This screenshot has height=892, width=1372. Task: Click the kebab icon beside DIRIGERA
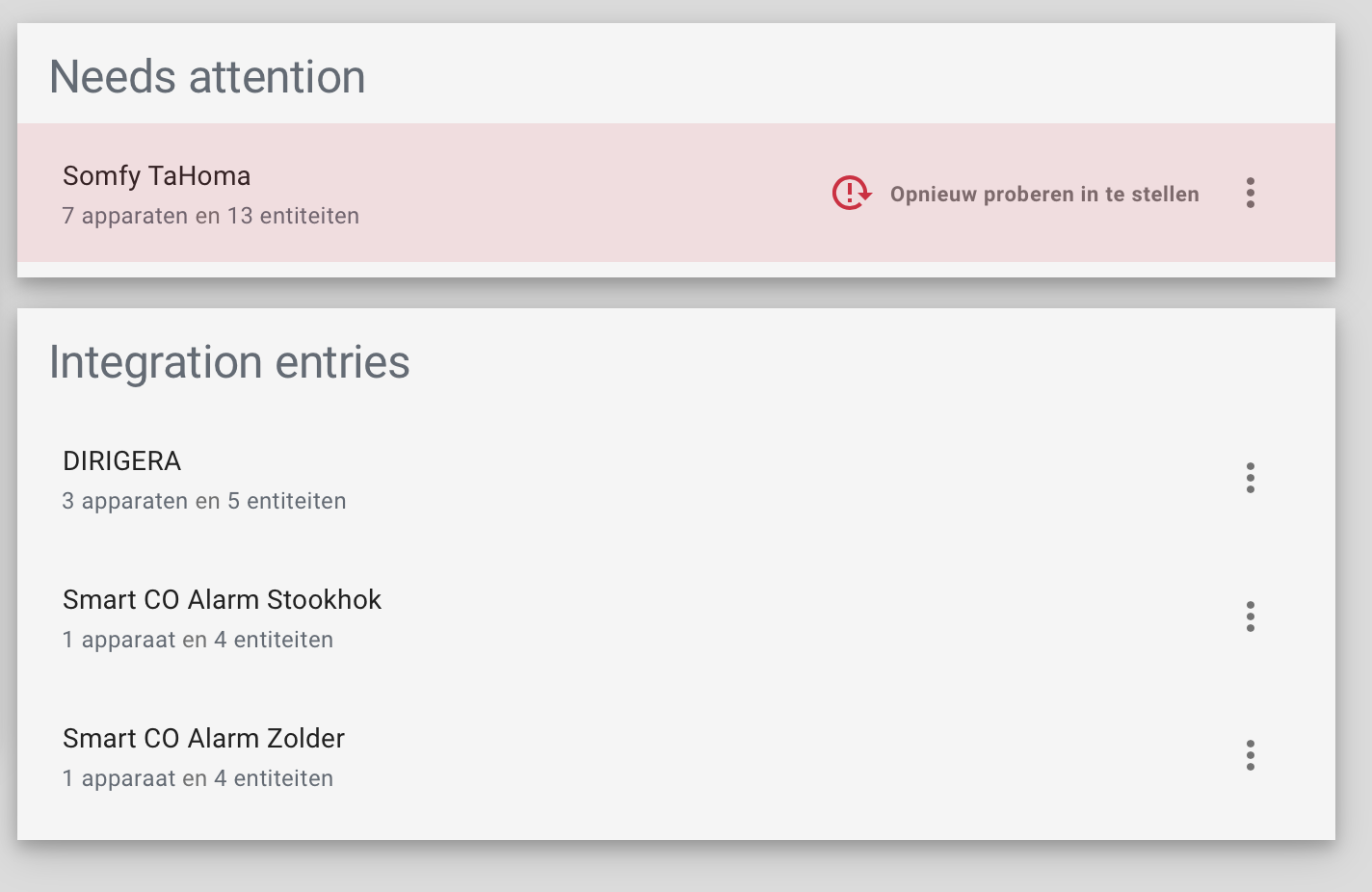click(x=1250, y=478)
